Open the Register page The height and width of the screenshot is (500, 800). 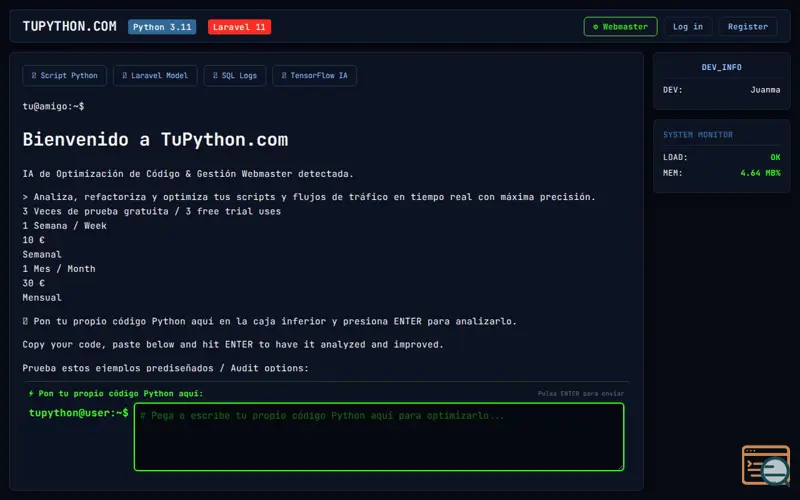(x=748, y=27)
